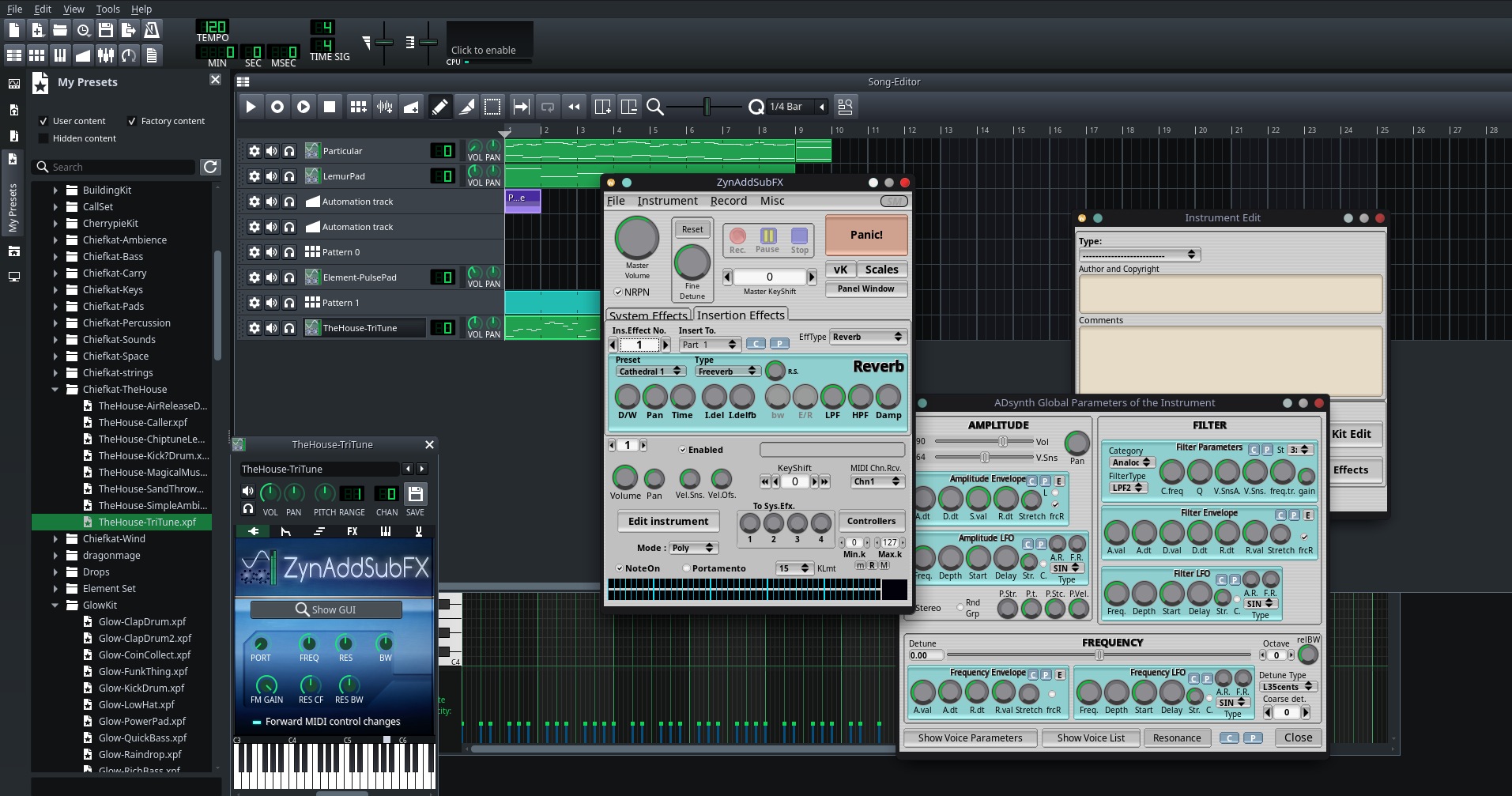Choose the Edit/select mode tool in Song-Editor
The width and height of the screenshot is (1512, 796).
(x=492, y=107)
